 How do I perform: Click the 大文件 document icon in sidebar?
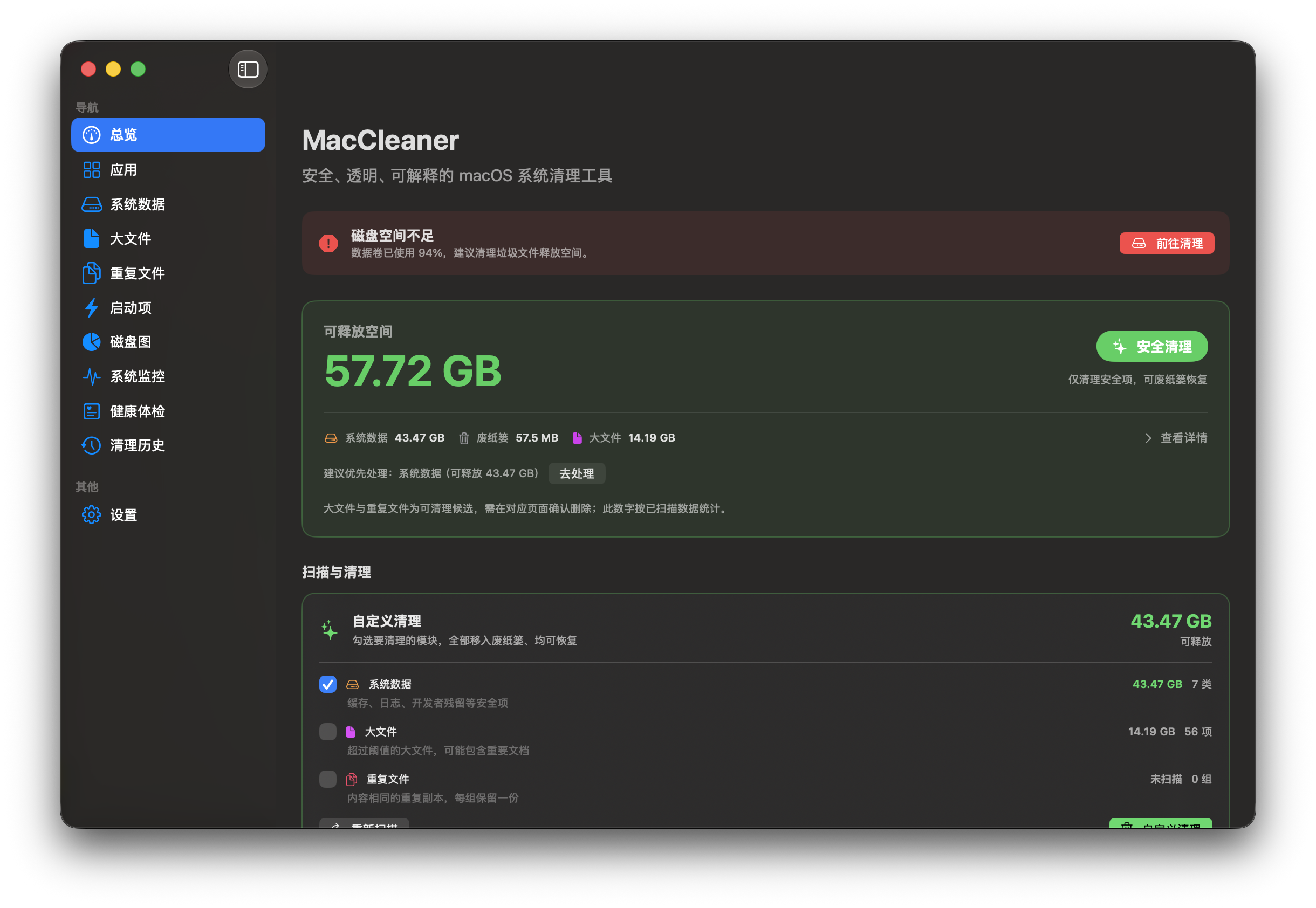[x=92, y=239]
